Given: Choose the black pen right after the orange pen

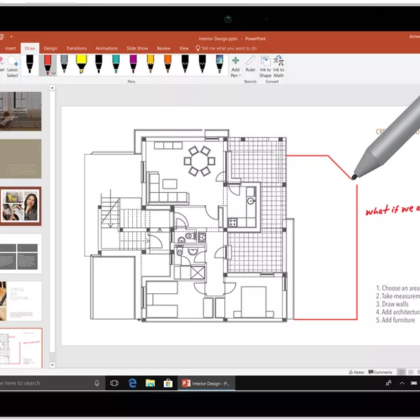Looking at the screenshot, I should [185, 64].
